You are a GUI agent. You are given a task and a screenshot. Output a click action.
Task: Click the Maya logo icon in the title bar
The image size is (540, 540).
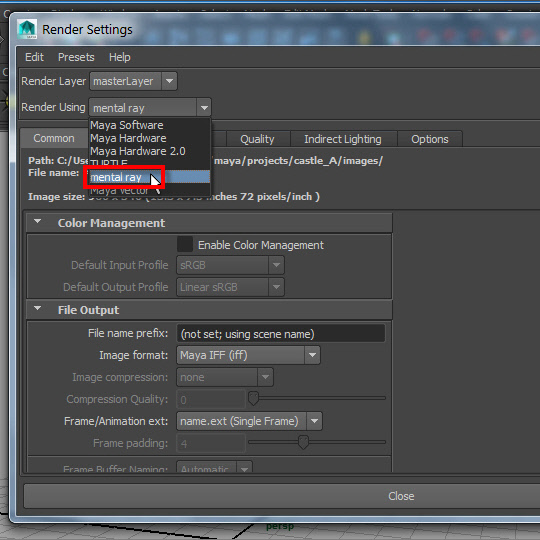[x=27, y=29]
